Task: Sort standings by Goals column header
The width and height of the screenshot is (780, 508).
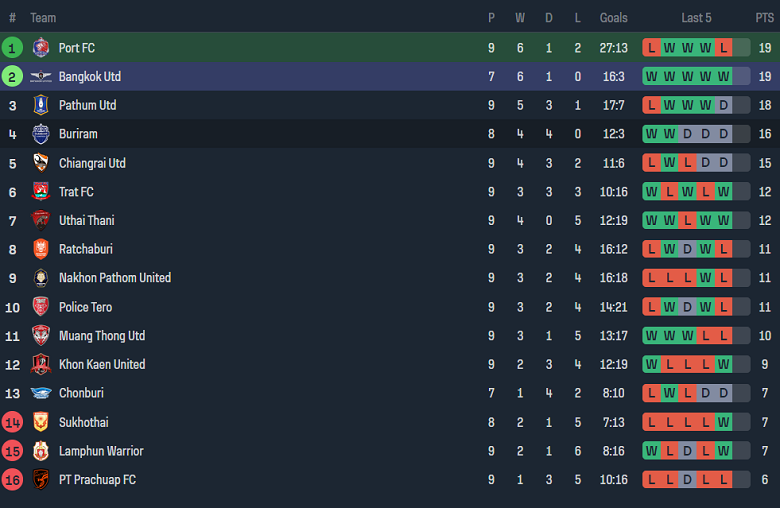Action: click(x=613, y=18)
